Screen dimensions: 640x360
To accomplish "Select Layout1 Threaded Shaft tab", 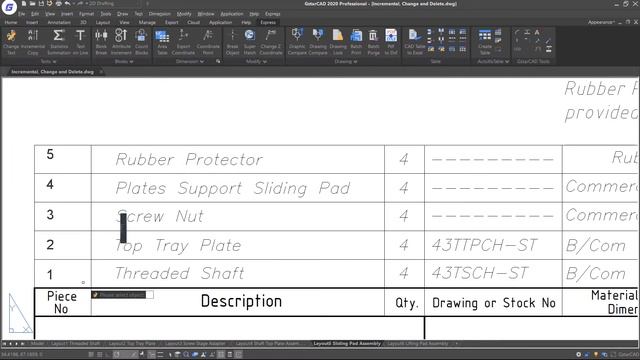I will click(76, 344).
